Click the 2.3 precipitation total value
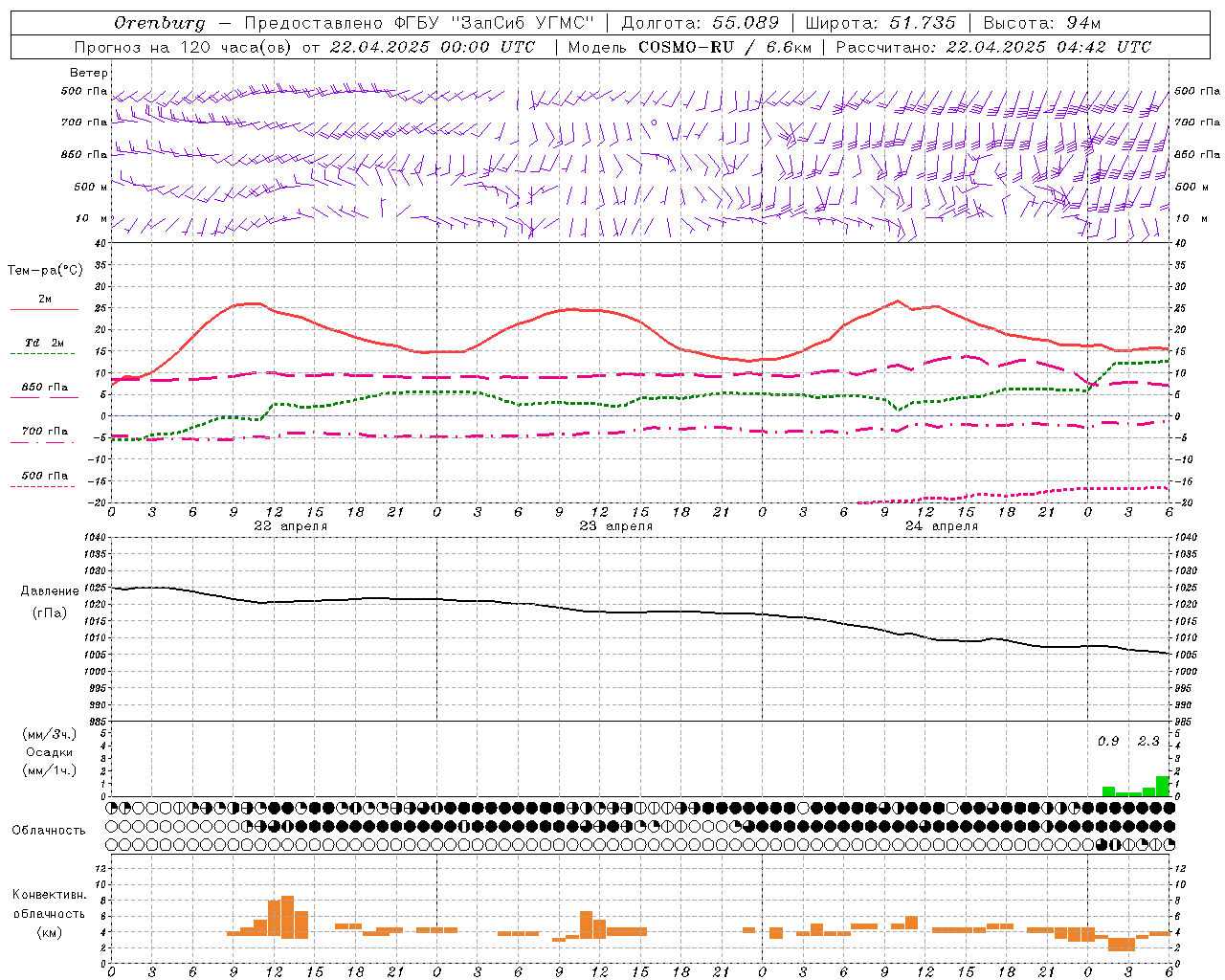The height and width of the screenshot is (980, 1225). 1147,741
